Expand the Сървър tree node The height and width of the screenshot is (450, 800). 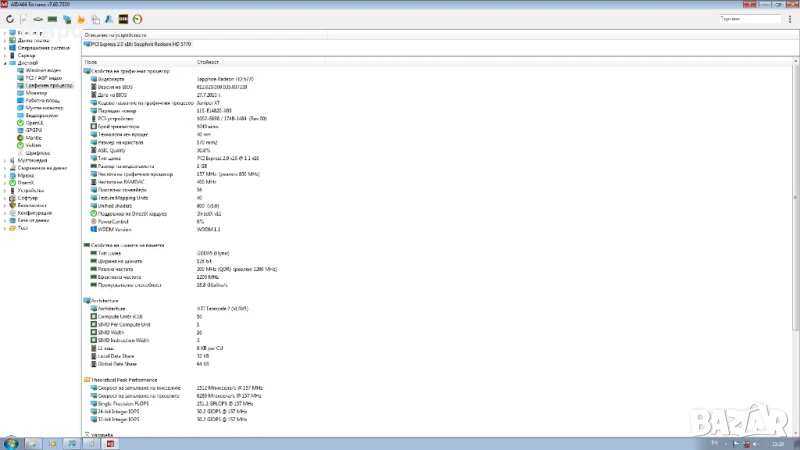click(x=5, y=55)
